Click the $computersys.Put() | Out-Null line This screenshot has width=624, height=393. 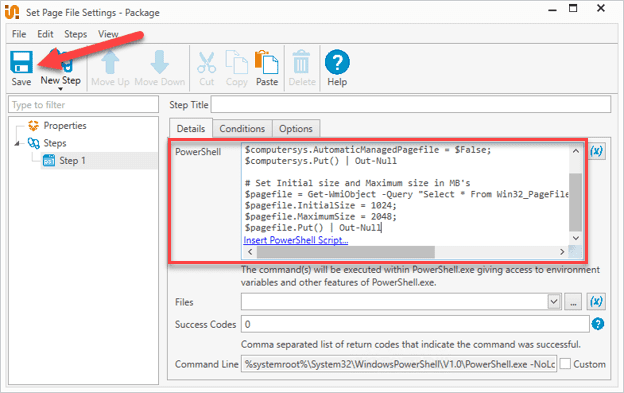[321, 161]
